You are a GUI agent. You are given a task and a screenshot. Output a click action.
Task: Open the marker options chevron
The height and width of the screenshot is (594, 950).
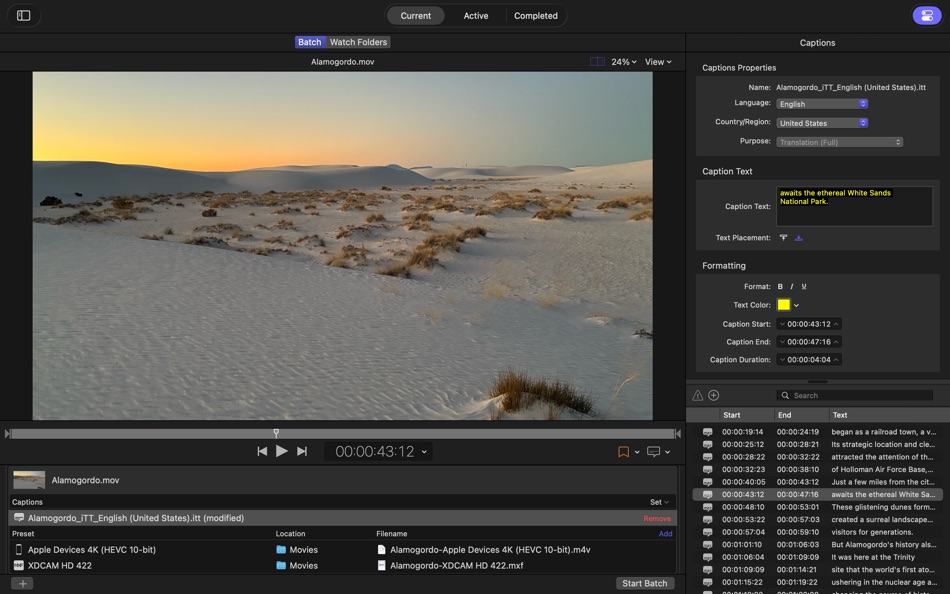(x=637, y=452)
